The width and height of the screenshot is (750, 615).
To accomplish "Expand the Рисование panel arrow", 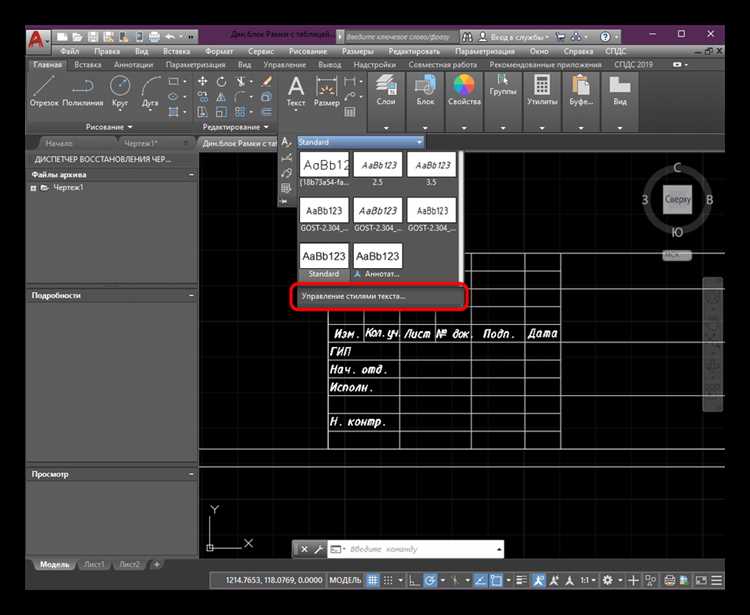I will pyautogui.click(x=131, y=127).
